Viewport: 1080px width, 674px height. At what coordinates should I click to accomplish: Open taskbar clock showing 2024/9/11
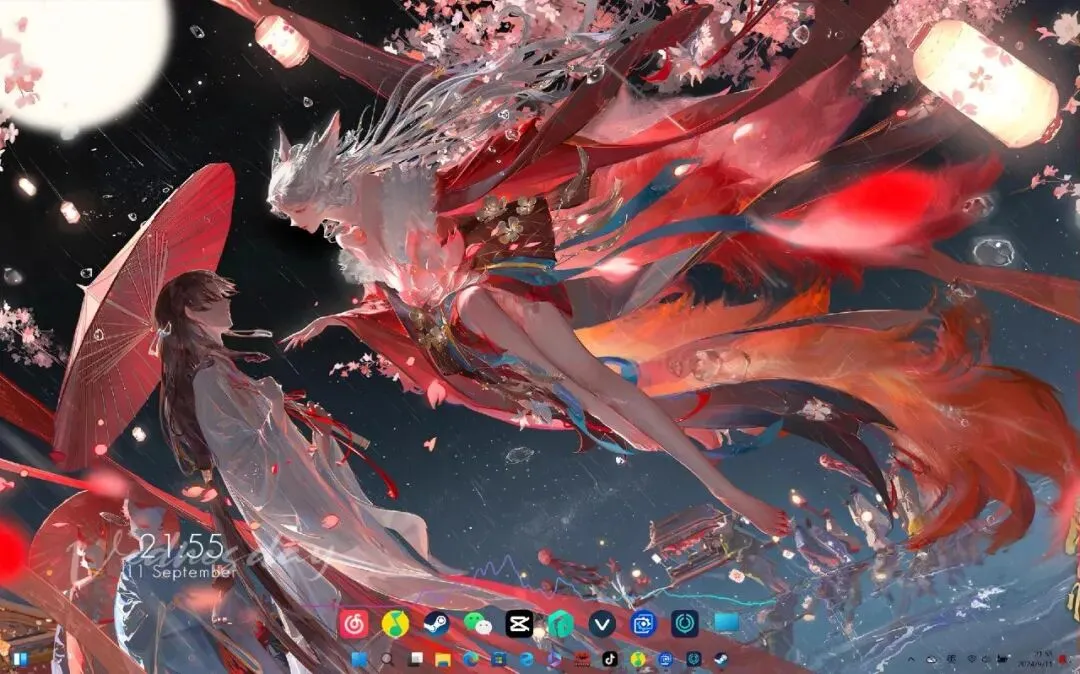tap(1035, 659)
